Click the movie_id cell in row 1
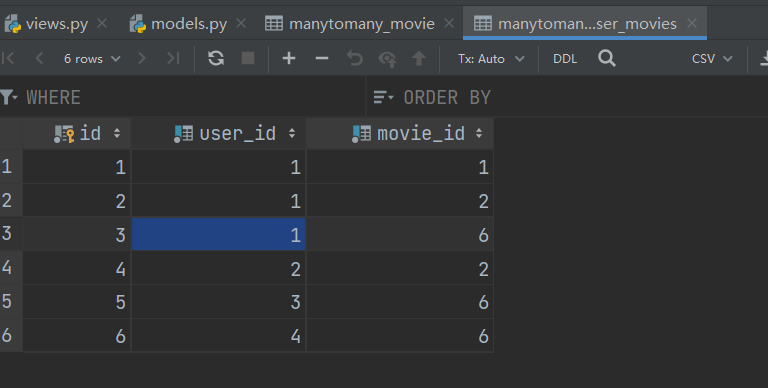Image resolution: width=768 pixels, height=388 pixels. click(x=400, y=167)
